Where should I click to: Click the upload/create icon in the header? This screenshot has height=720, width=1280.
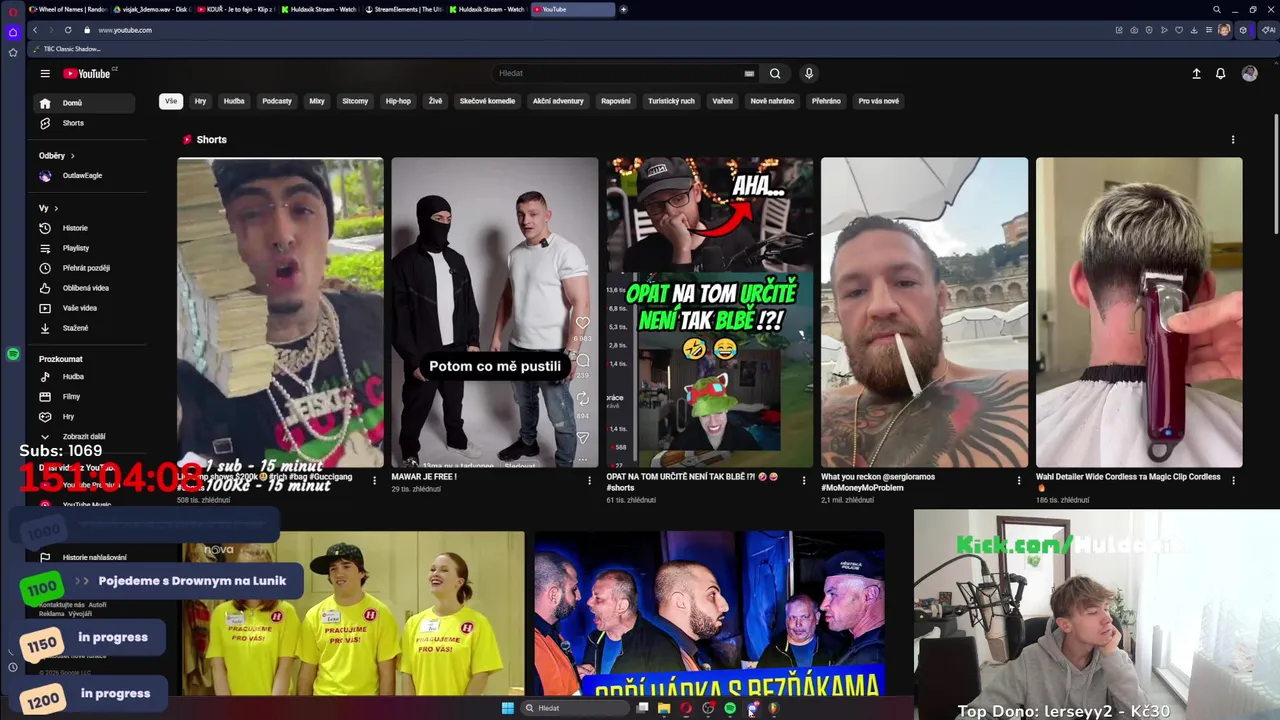(1196, 73)
